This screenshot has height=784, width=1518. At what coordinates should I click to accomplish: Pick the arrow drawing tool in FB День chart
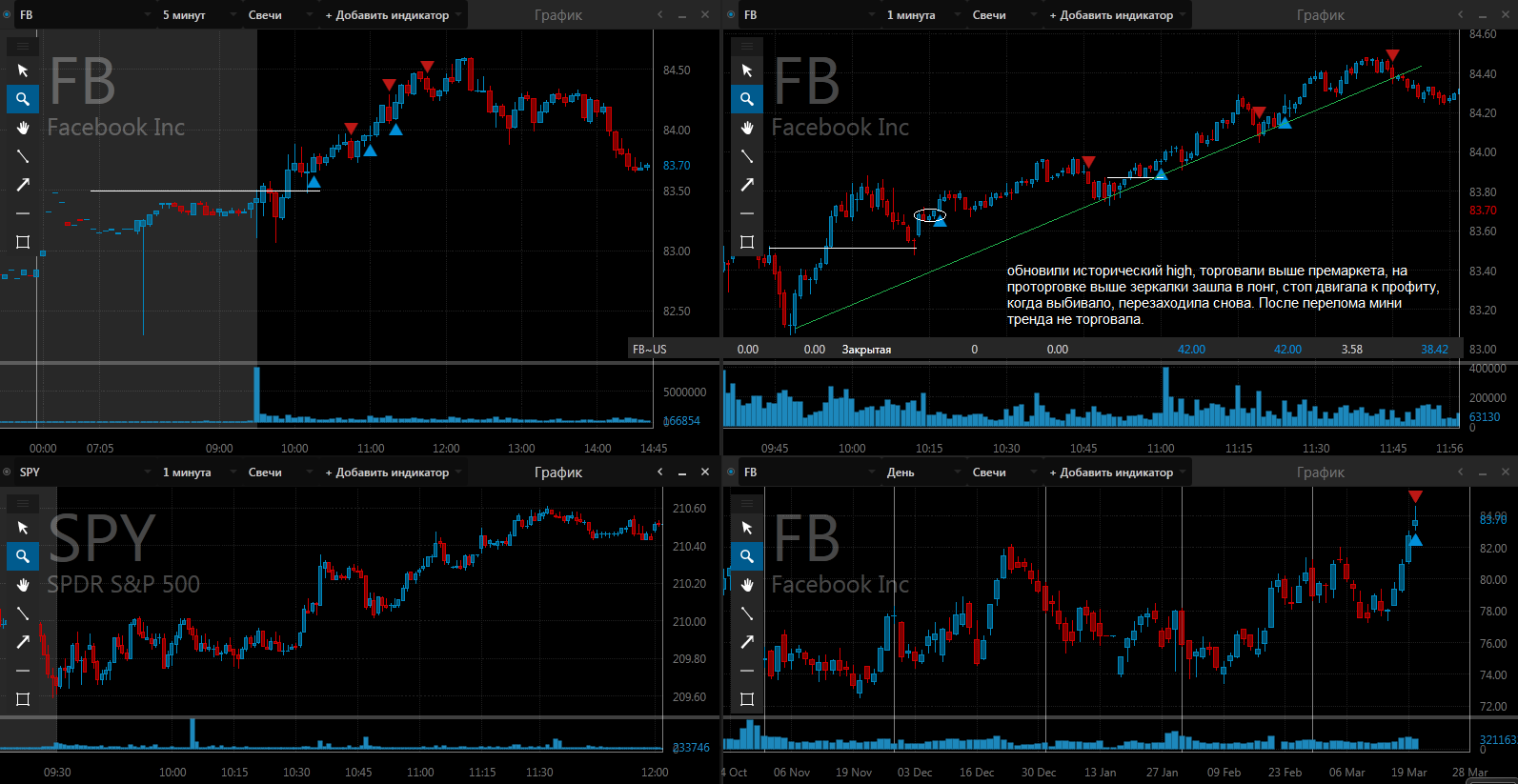(x=747, y=642)
